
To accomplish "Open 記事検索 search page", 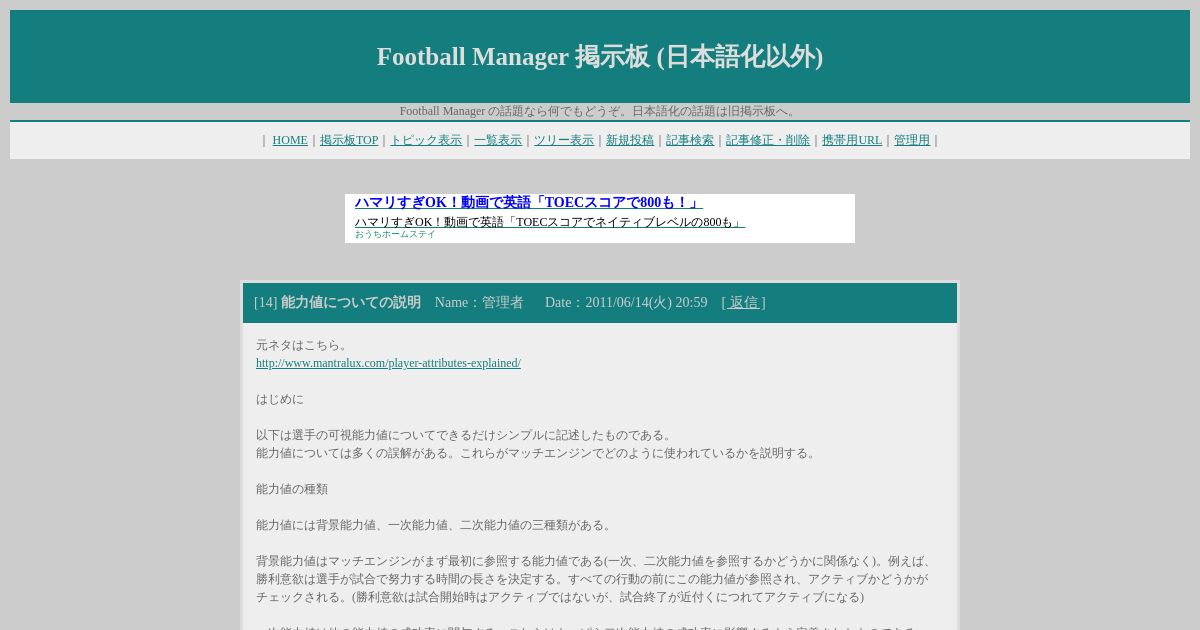I will (x=690, y=141).
